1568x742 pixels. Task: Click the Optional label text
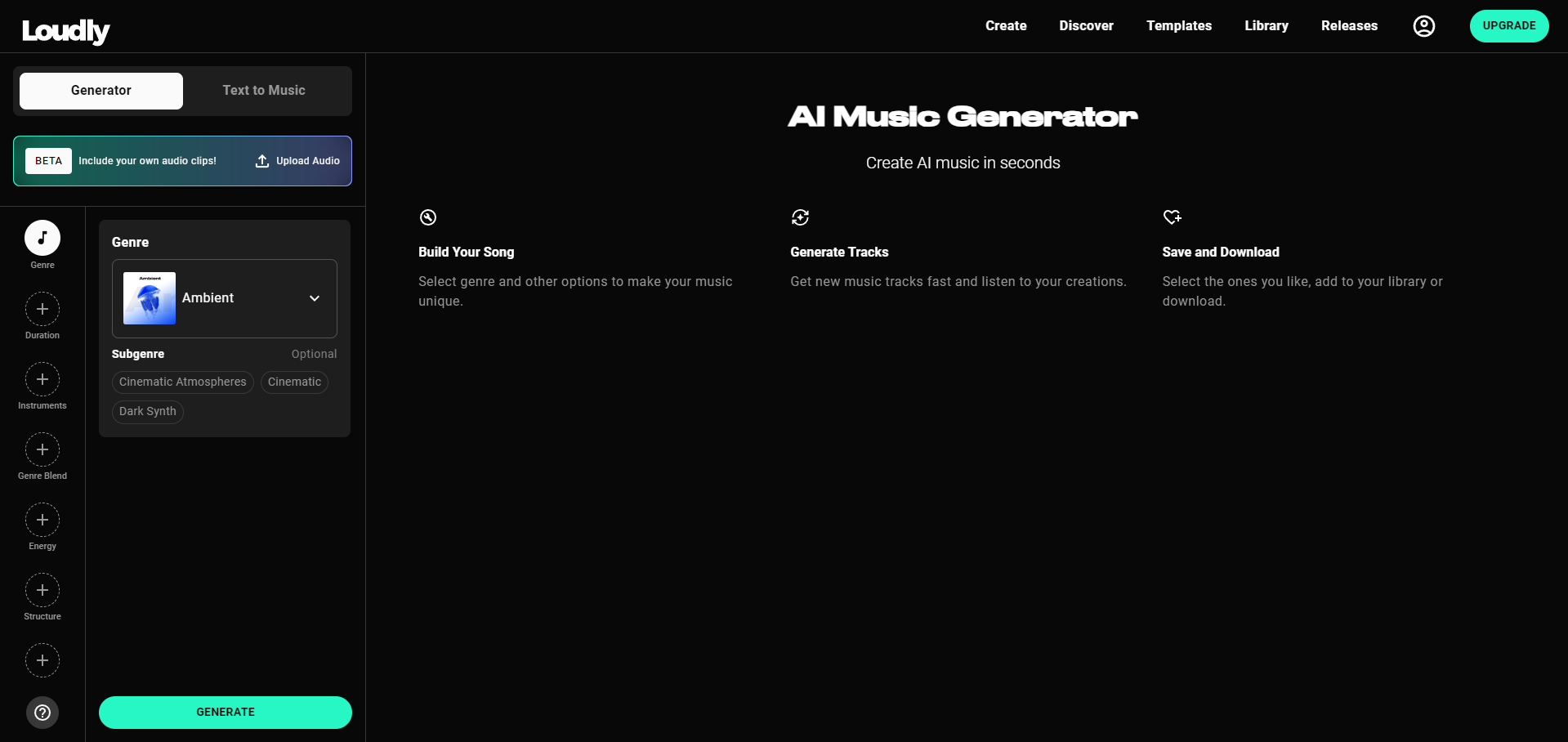314,354
